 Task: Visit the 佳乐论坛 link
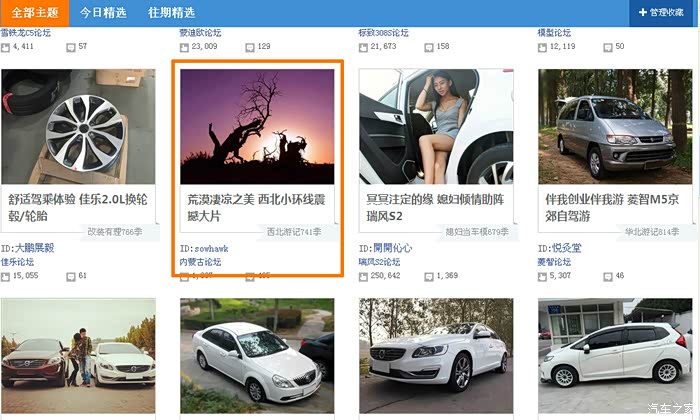[x=17, y=262]
